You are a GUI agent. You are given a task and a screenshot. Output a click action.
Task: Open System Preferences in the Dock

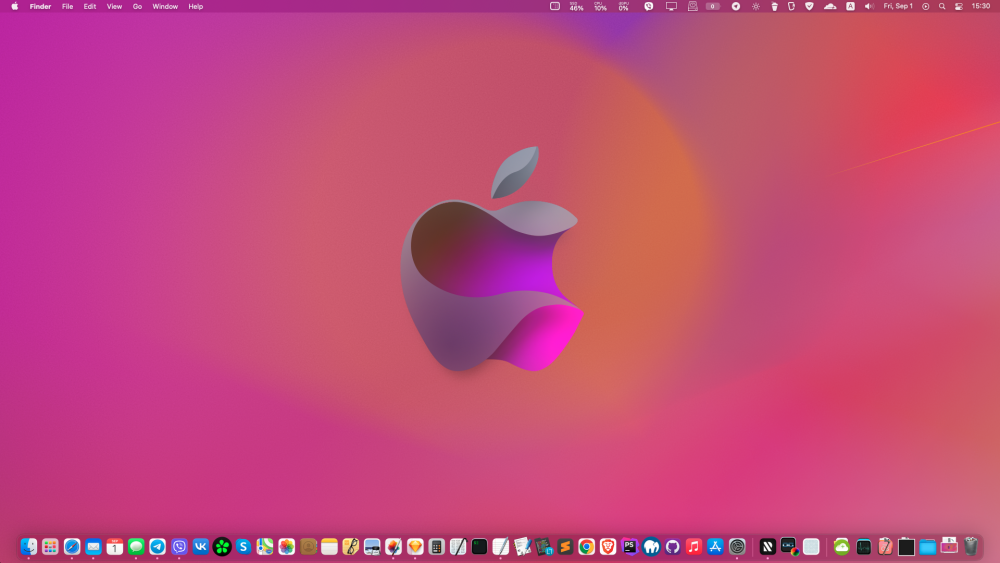tap(737, 546)
